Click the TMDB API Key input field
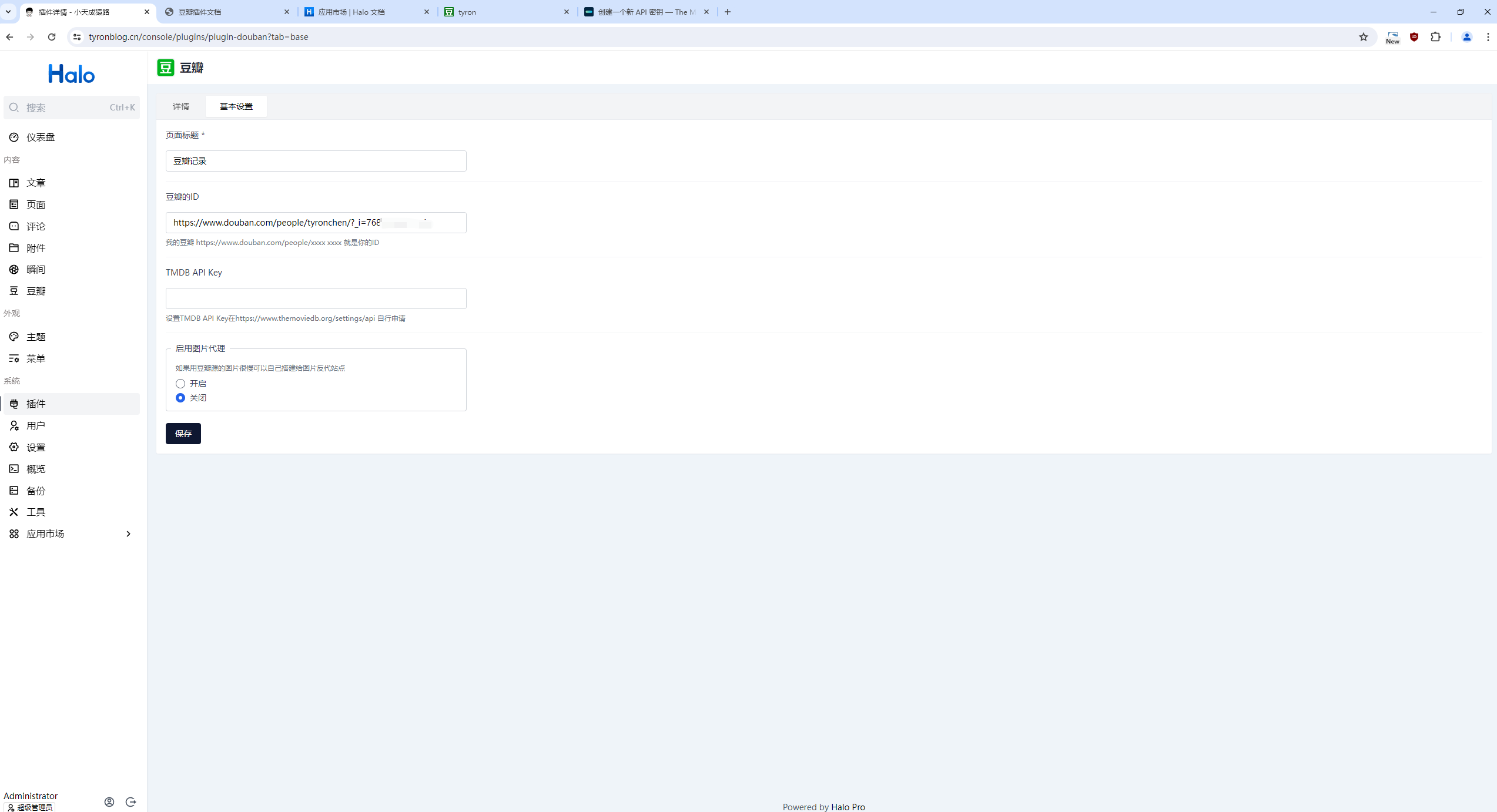Viewport: 1497px width, 812px height. coord(316,298)
